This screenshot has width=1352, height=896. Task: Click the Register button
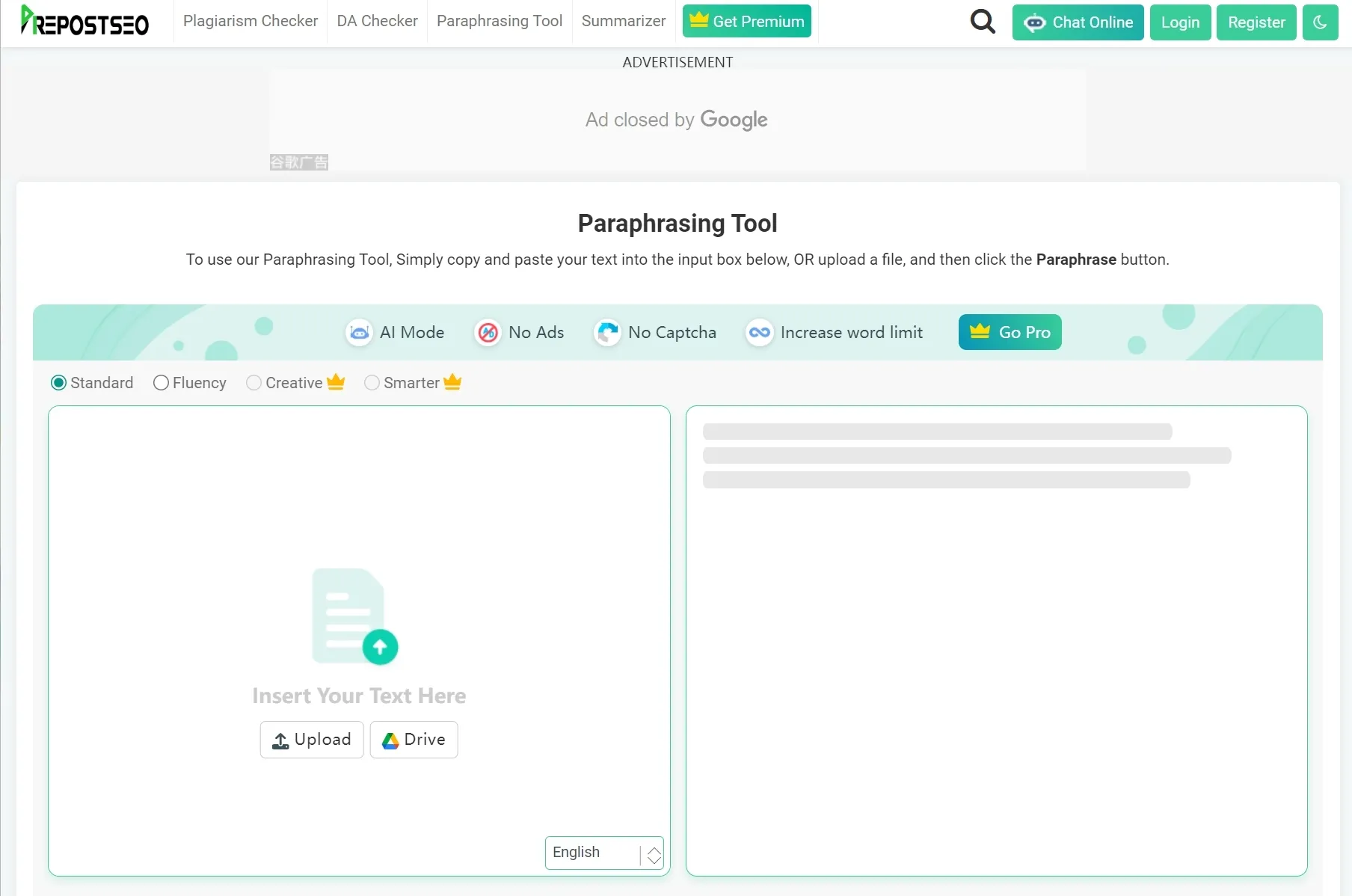(1256, 22)
